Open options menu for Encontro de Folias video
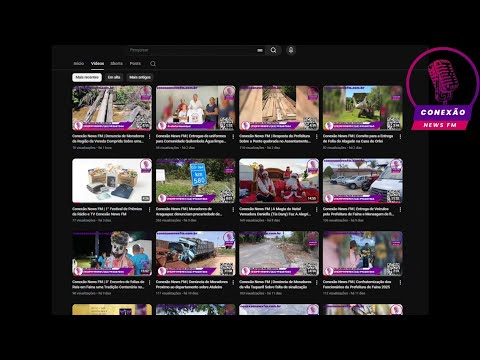Screen dimensions: 480x360 tap(149, 282)
